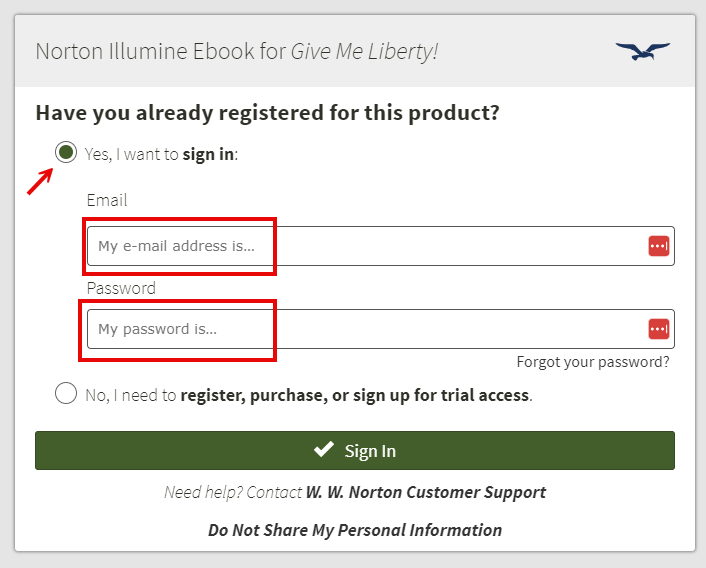The height and width of the screenshot is (568, 706).
Task: Click the "Password" field label
Action: [121, 288]
